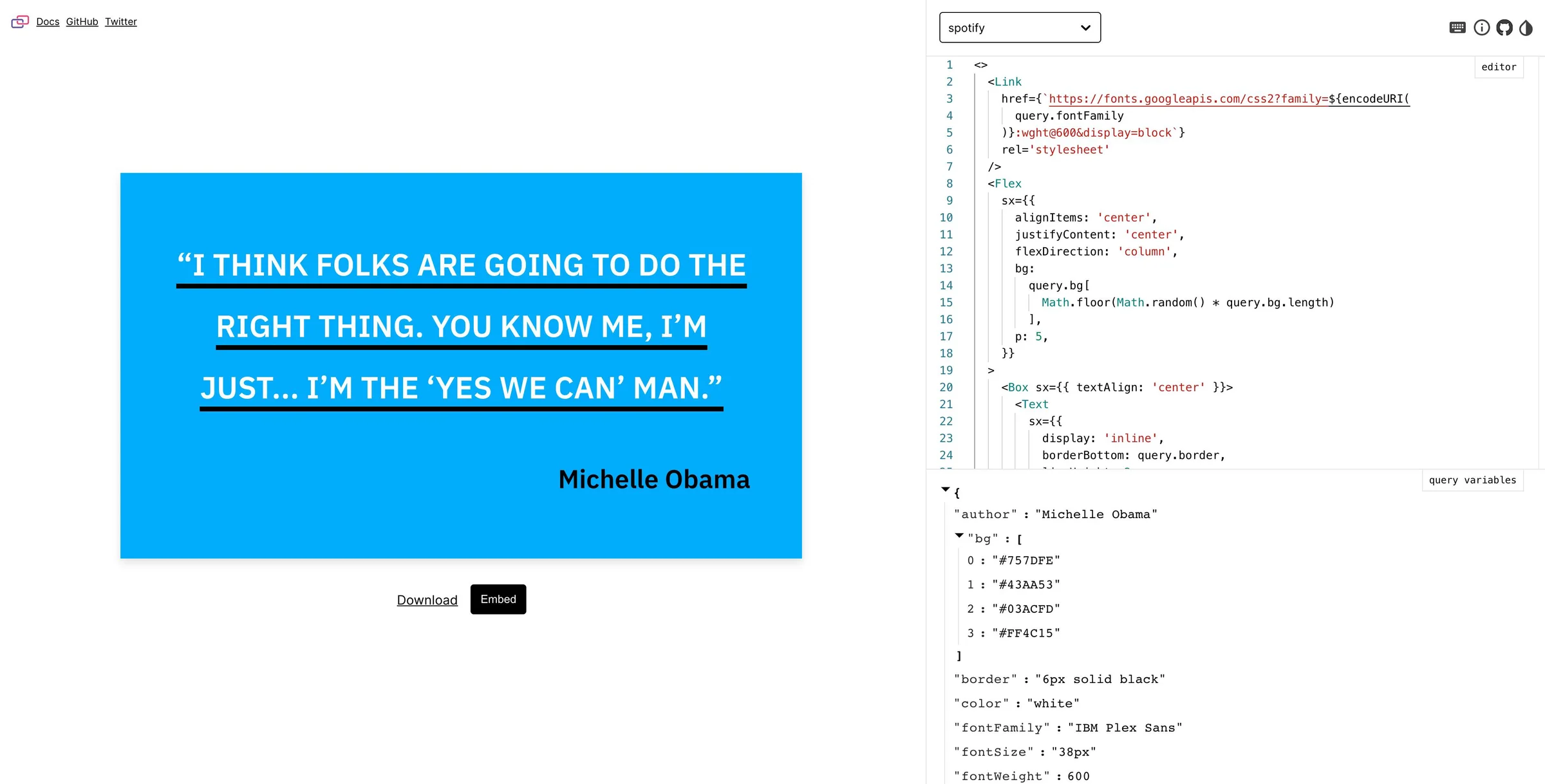Viewport: 1545px width, 784px height.
Task: Open the info icon
Action: 1482,28
